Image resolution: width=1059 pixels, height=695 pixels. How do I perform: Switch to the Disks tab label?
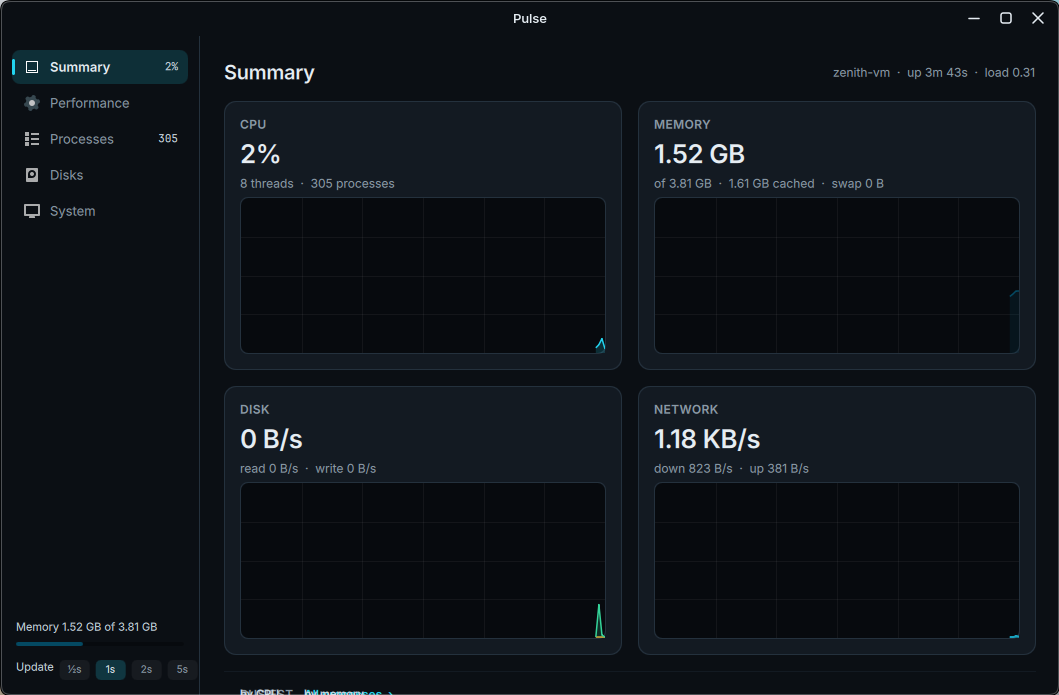(x=66, y=175)
